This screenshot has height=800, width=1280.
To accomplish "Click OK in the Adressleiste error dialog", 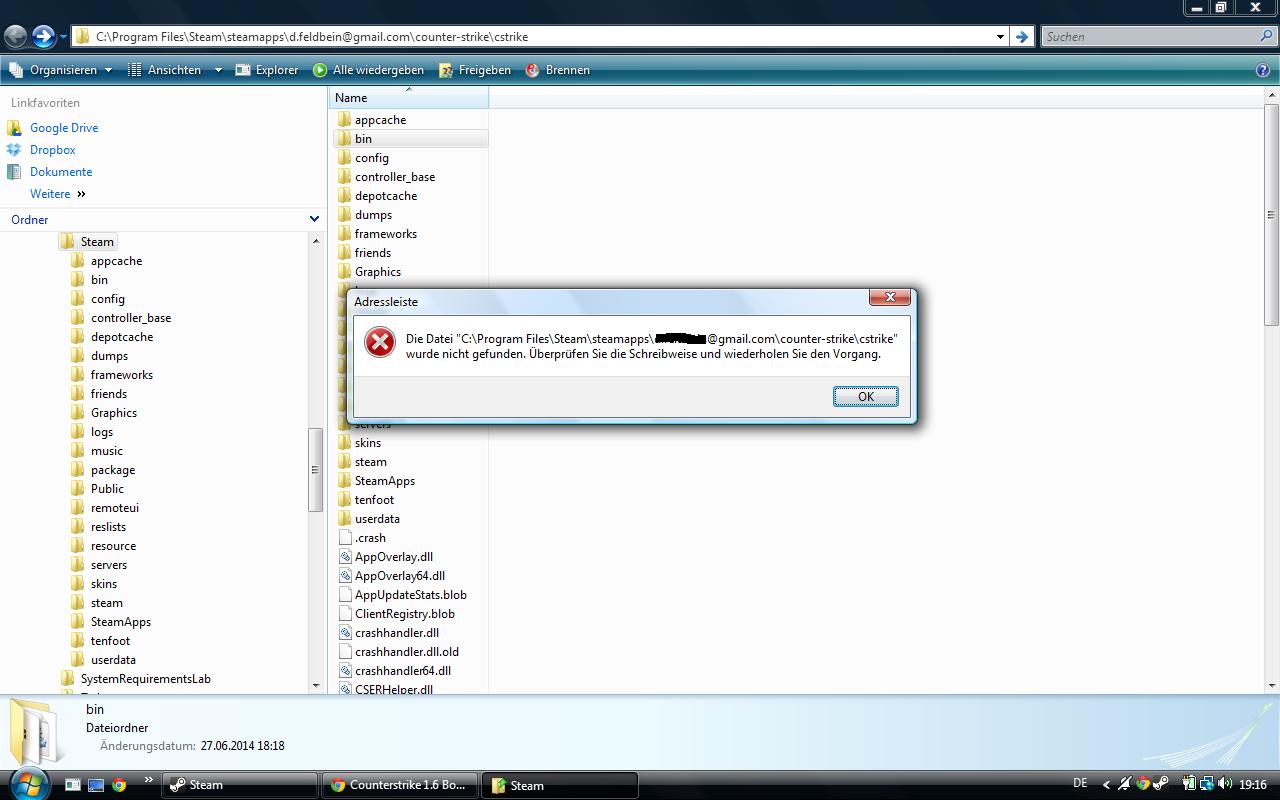I will click(x=865, y=397).
